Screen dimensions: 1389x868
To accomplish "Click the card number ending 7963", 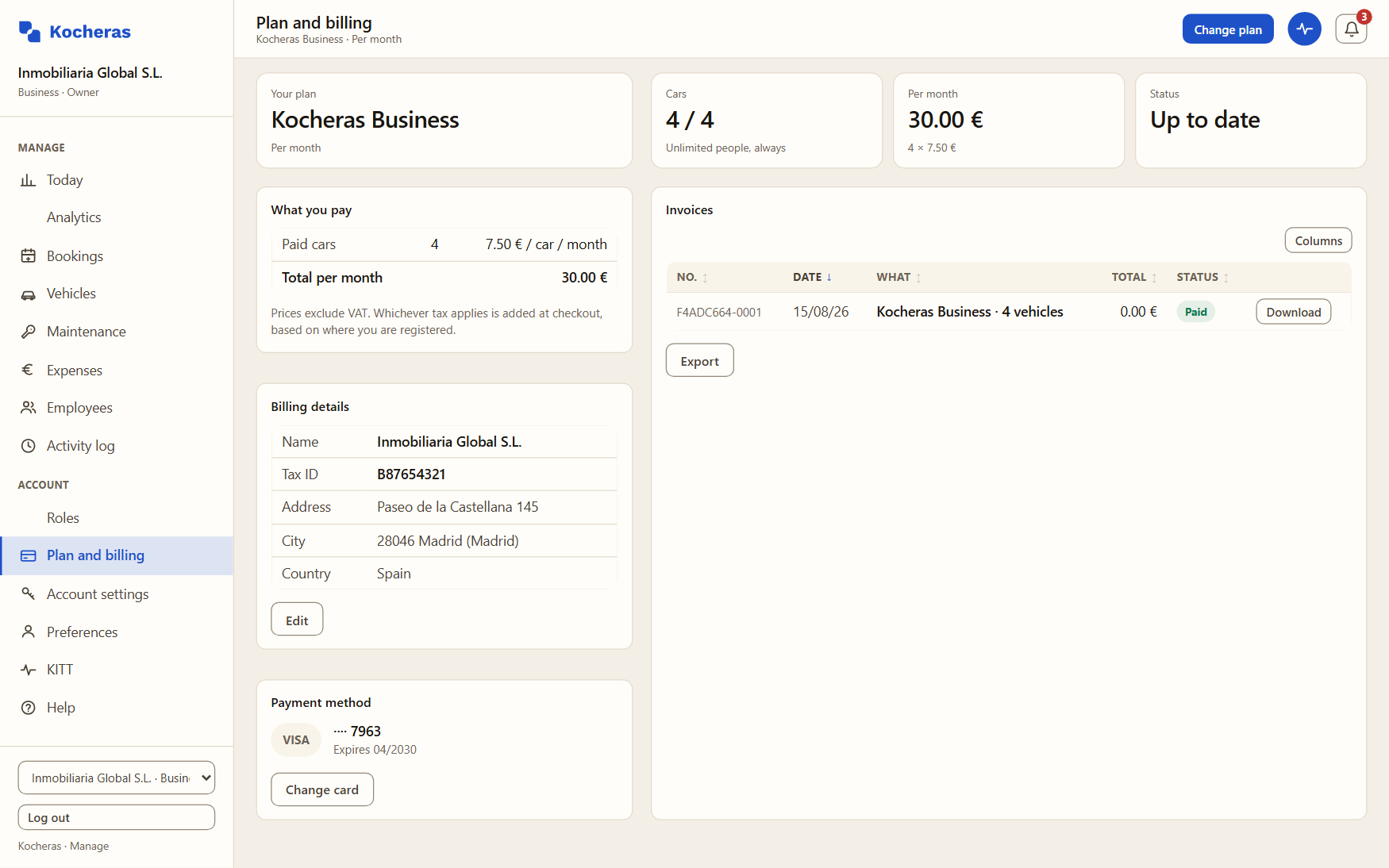I will pos(357,731).
